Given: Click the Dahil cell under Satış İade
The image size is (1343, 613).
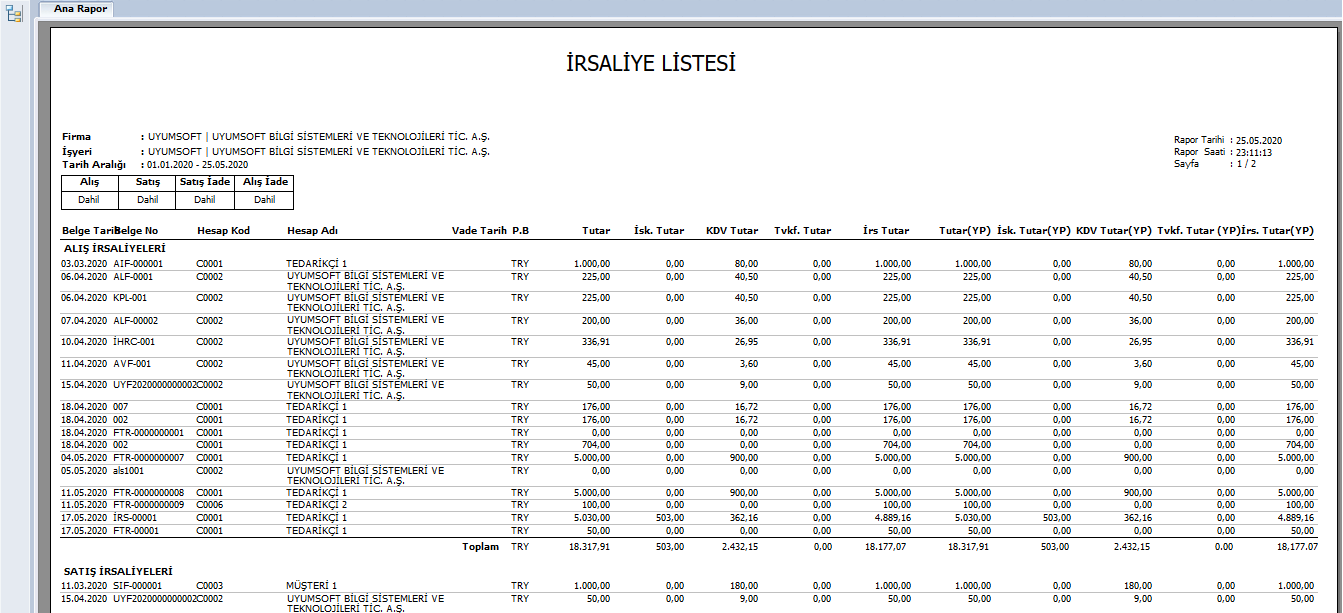Looking at the screenshot, I should coord(203,199).
